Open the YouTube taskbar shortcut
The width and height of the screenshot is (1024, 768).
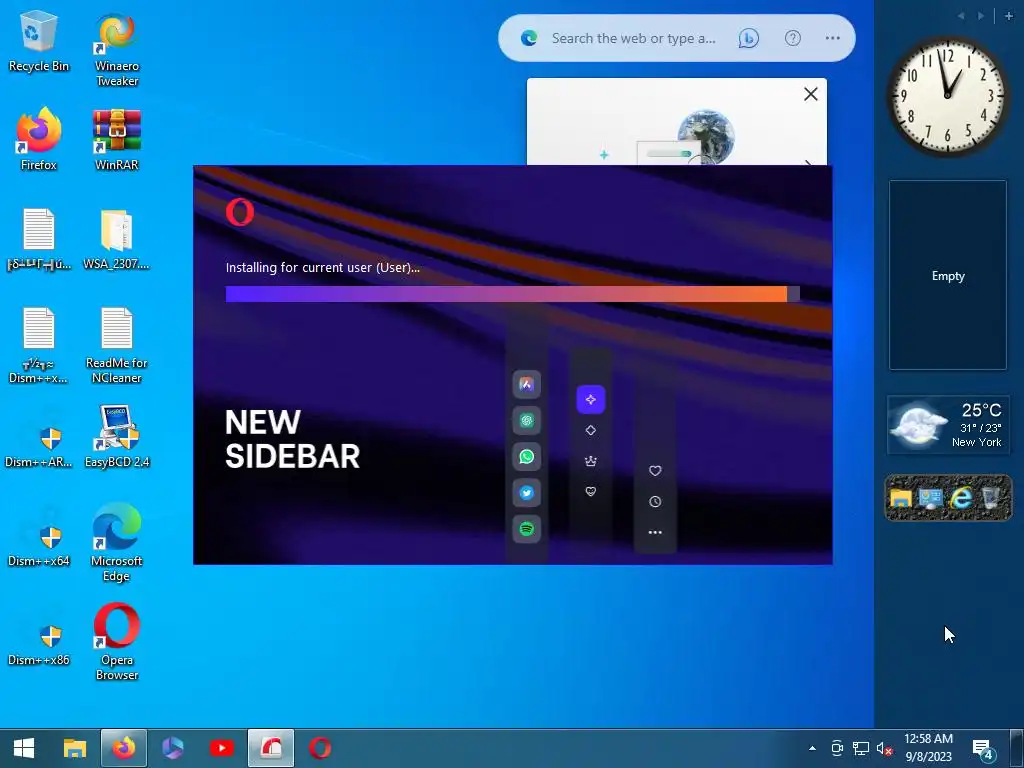pos(221,748)
